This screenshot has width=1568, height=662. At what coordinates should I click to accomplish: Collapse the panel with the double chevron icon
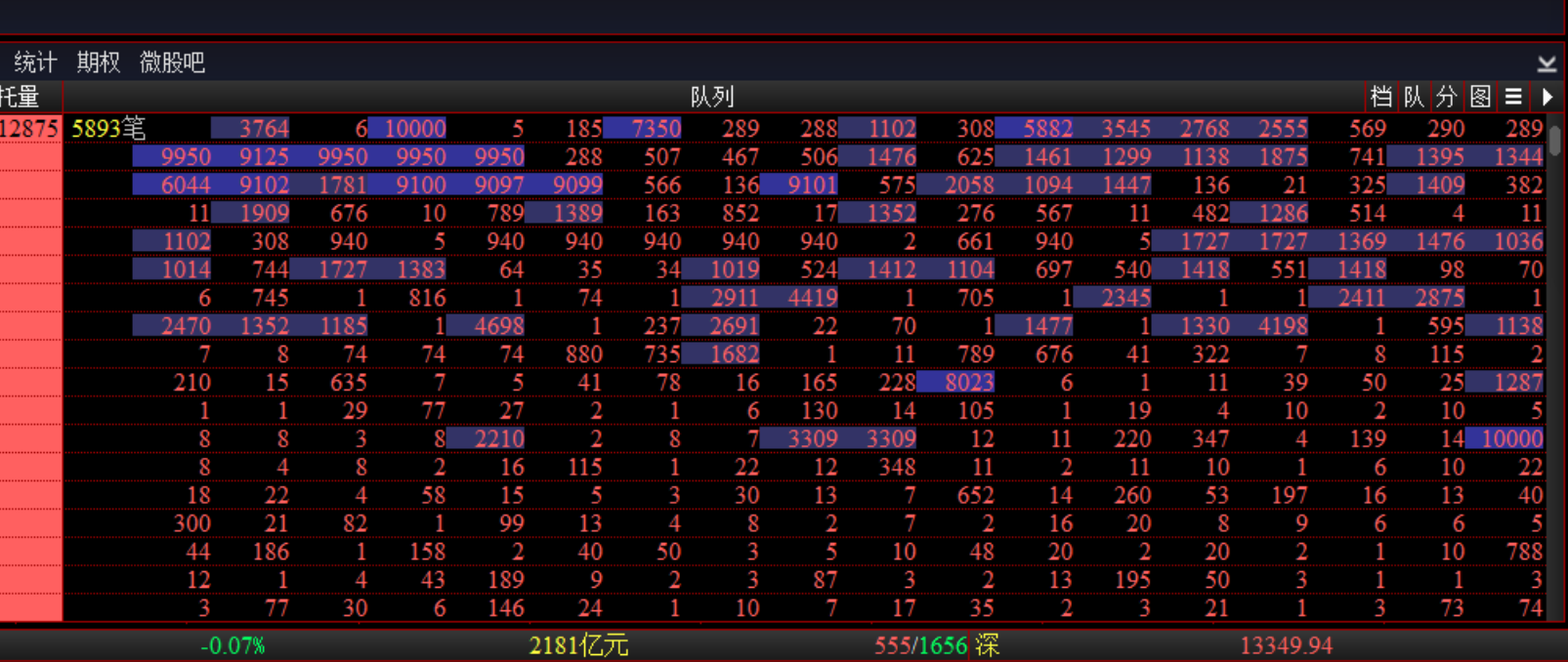click(1547, 63)
